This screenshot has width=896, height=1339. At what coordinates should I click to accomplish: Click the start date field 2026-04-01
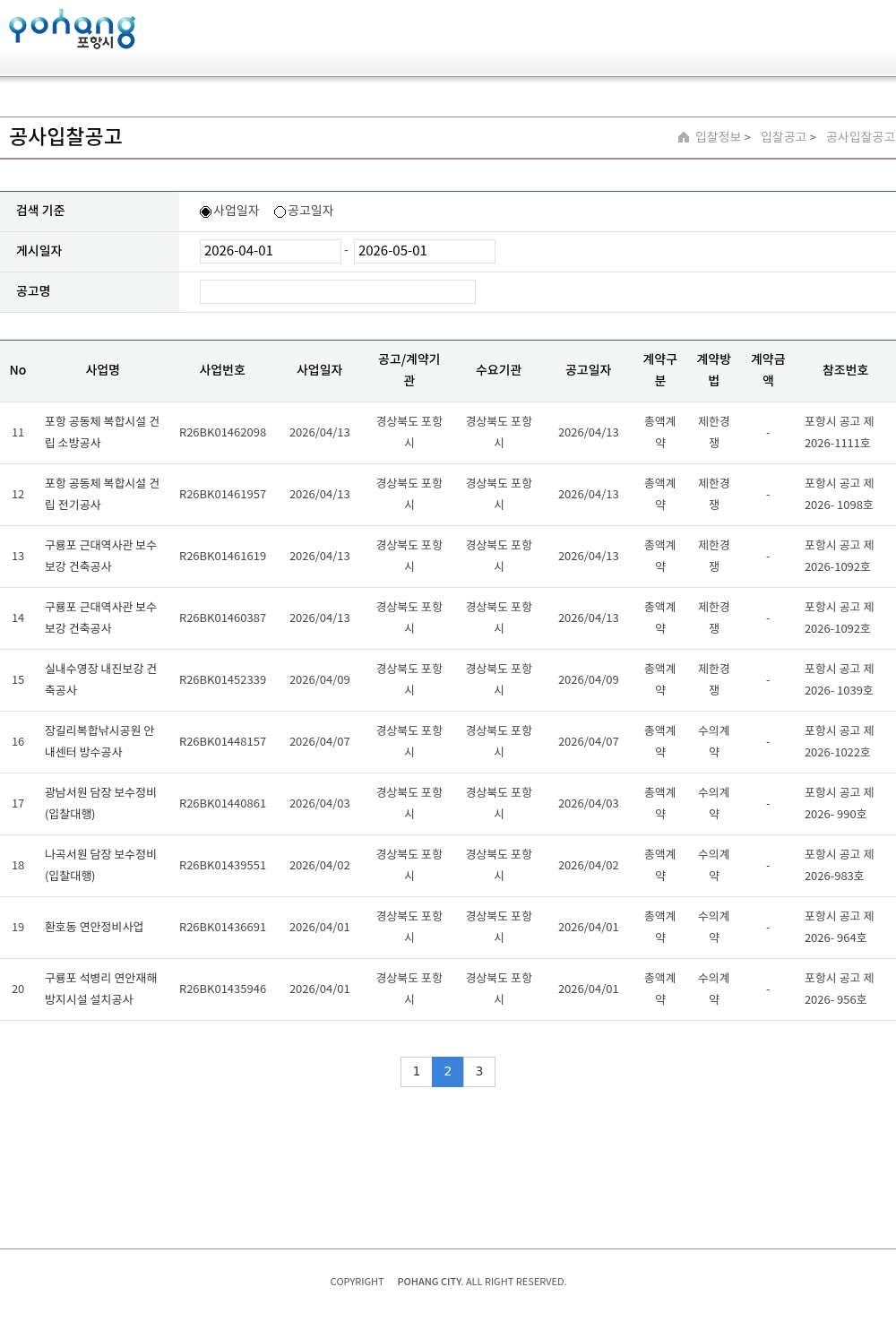coord(270,251)
